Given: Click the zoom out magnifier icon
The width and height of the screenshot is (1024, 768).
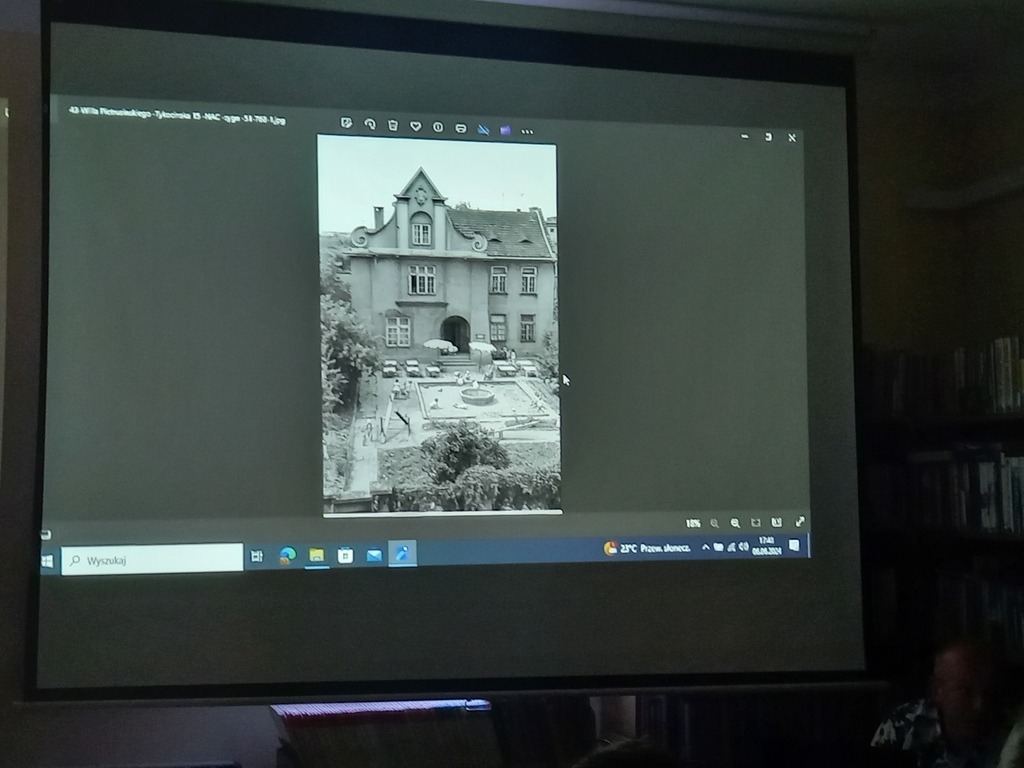Looking at the screenshot, I should (714, 523).
